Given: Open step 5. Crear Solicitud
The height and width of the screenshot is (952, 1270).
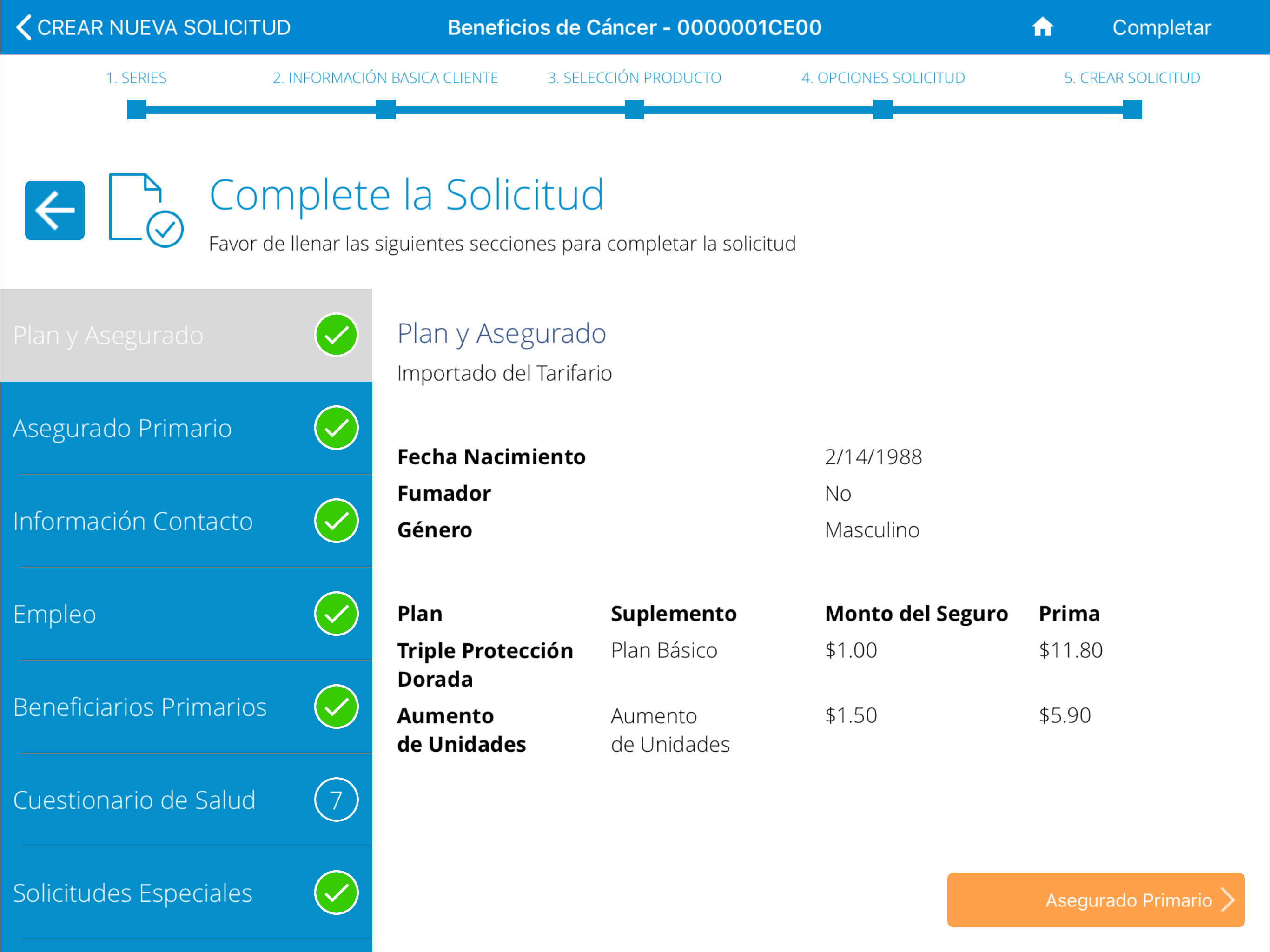Looking at the screenshot, I should click(1131, 78).
